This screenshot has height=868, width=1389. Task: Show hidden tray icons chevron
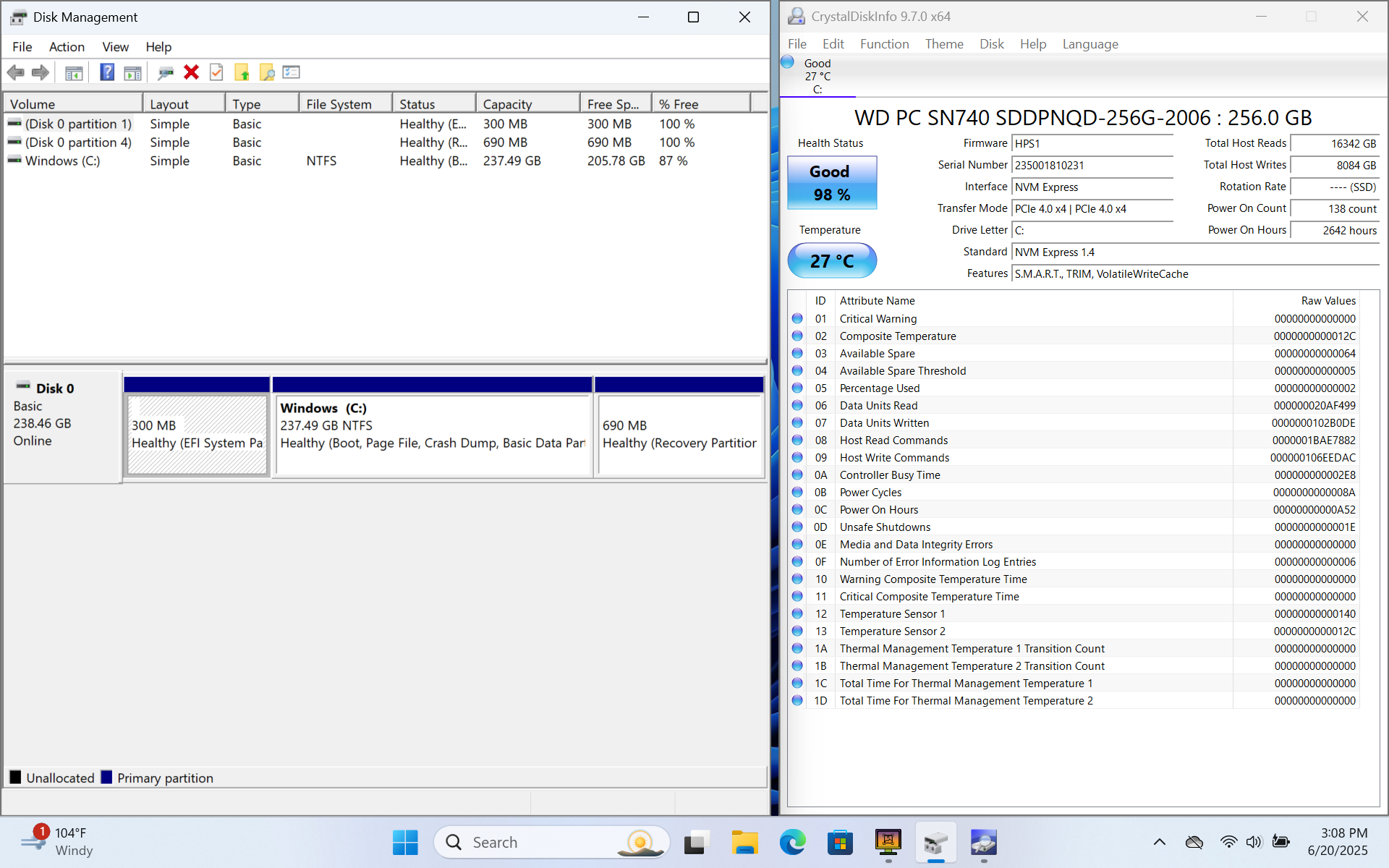click(x=1160, y=841)
